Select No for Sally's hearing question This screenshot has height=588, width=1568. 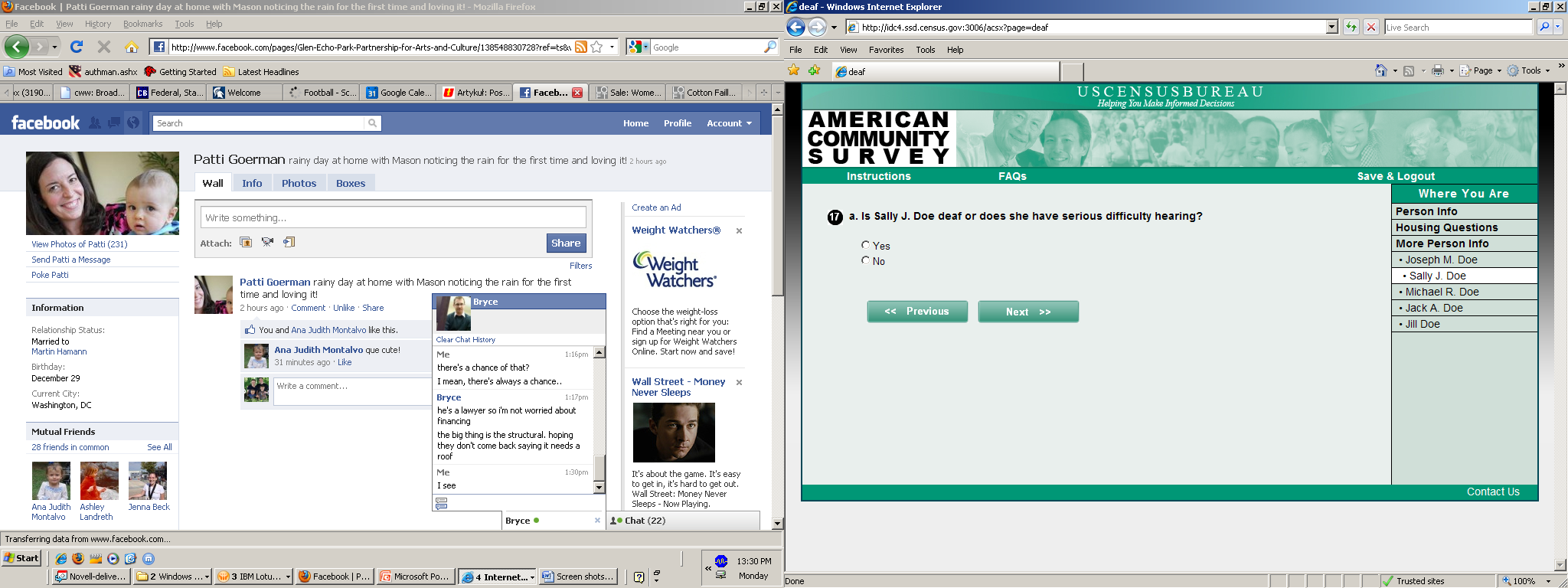(x=865, y=260)
